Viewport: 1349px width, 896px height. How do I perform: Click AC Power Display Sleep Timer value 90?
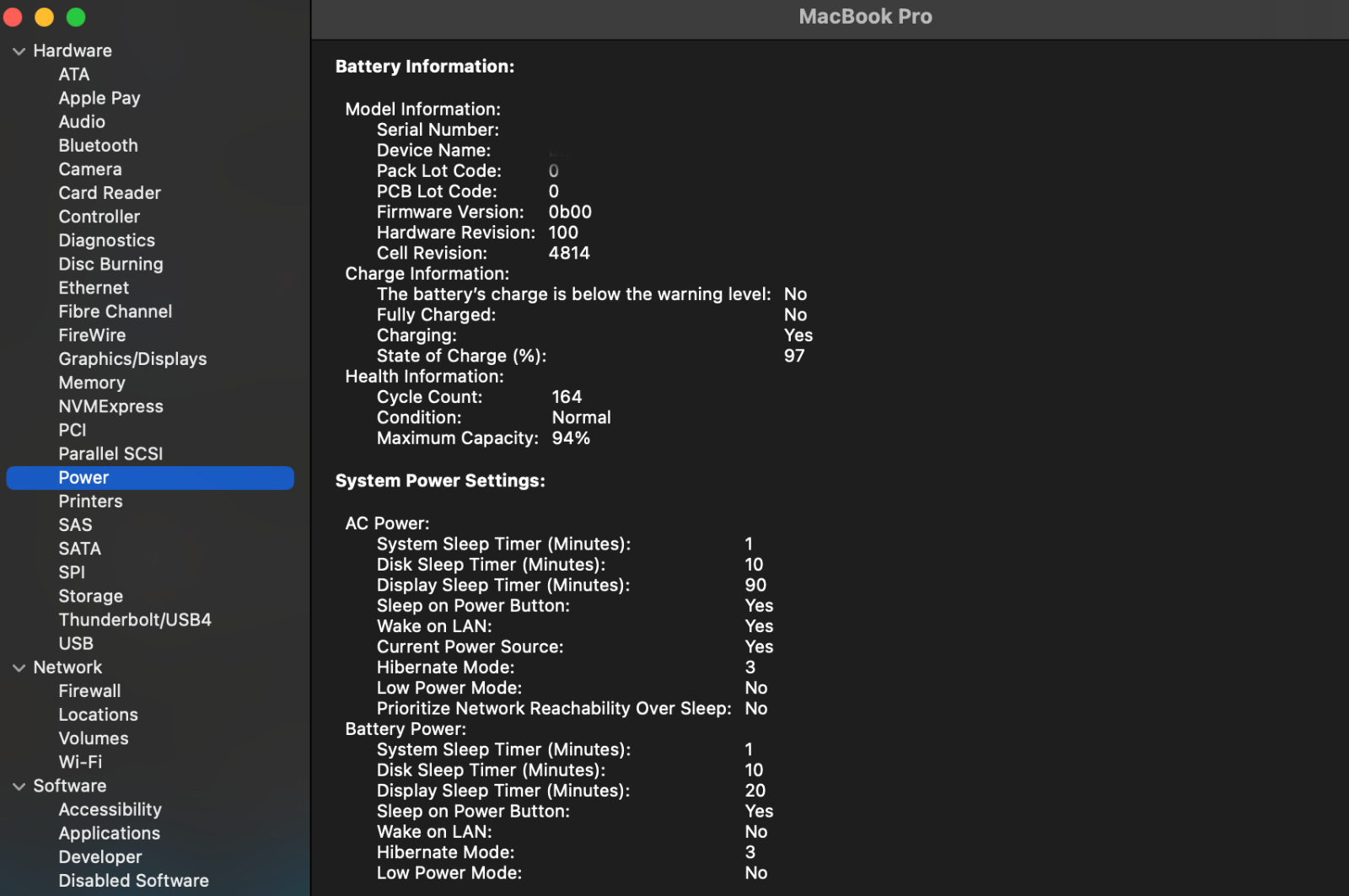(755, 585)
